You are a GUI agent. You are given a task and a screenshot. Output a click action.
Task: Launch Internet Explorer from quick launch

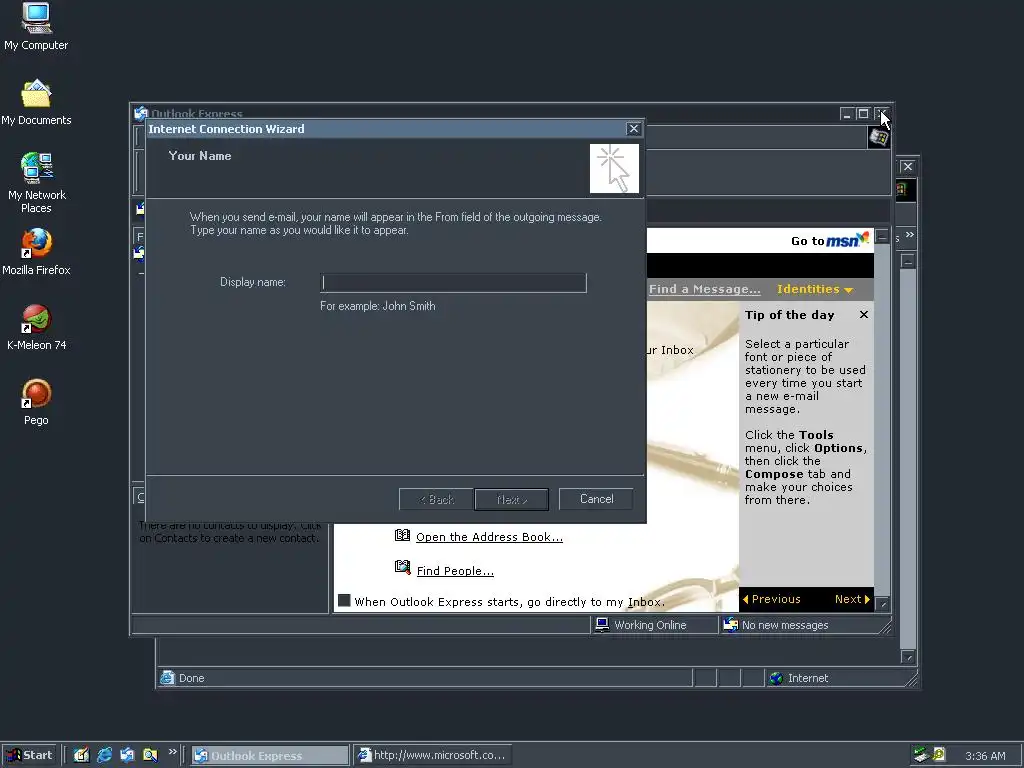click(x=104, y=755)
